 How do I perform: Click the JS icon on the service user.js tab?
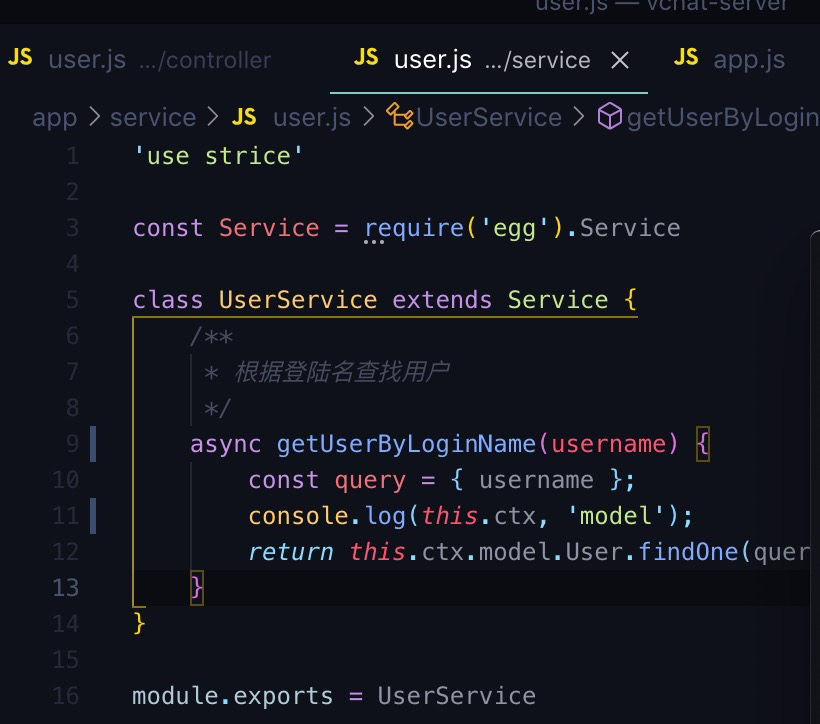pos(366,57)
